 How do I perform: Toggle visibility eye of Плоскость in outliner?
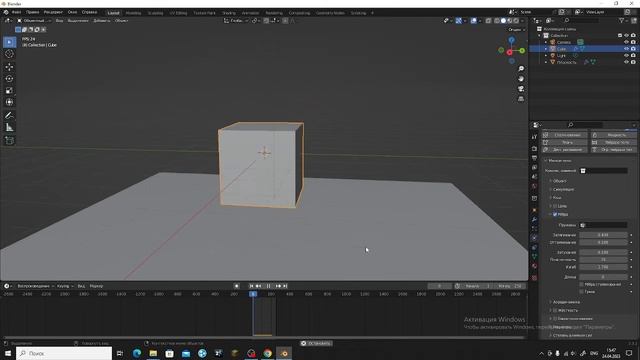[x=626, y=62]
